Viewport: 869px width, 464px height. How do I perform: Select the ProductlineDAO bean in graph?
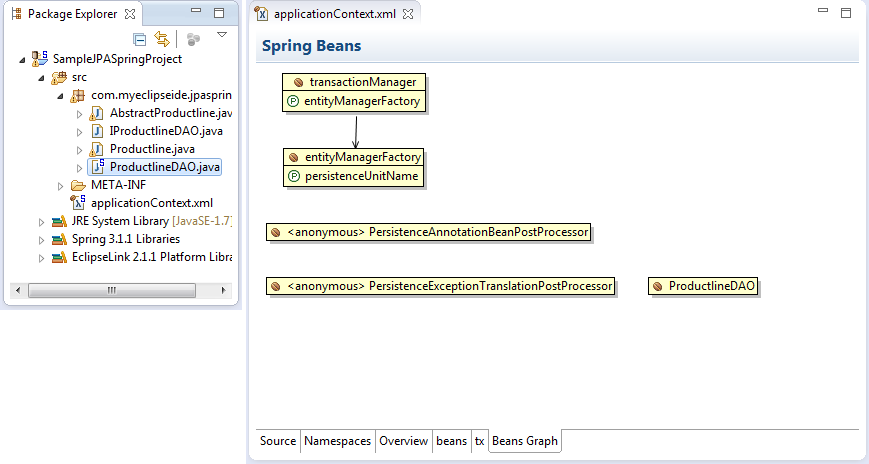coord(703,286)
